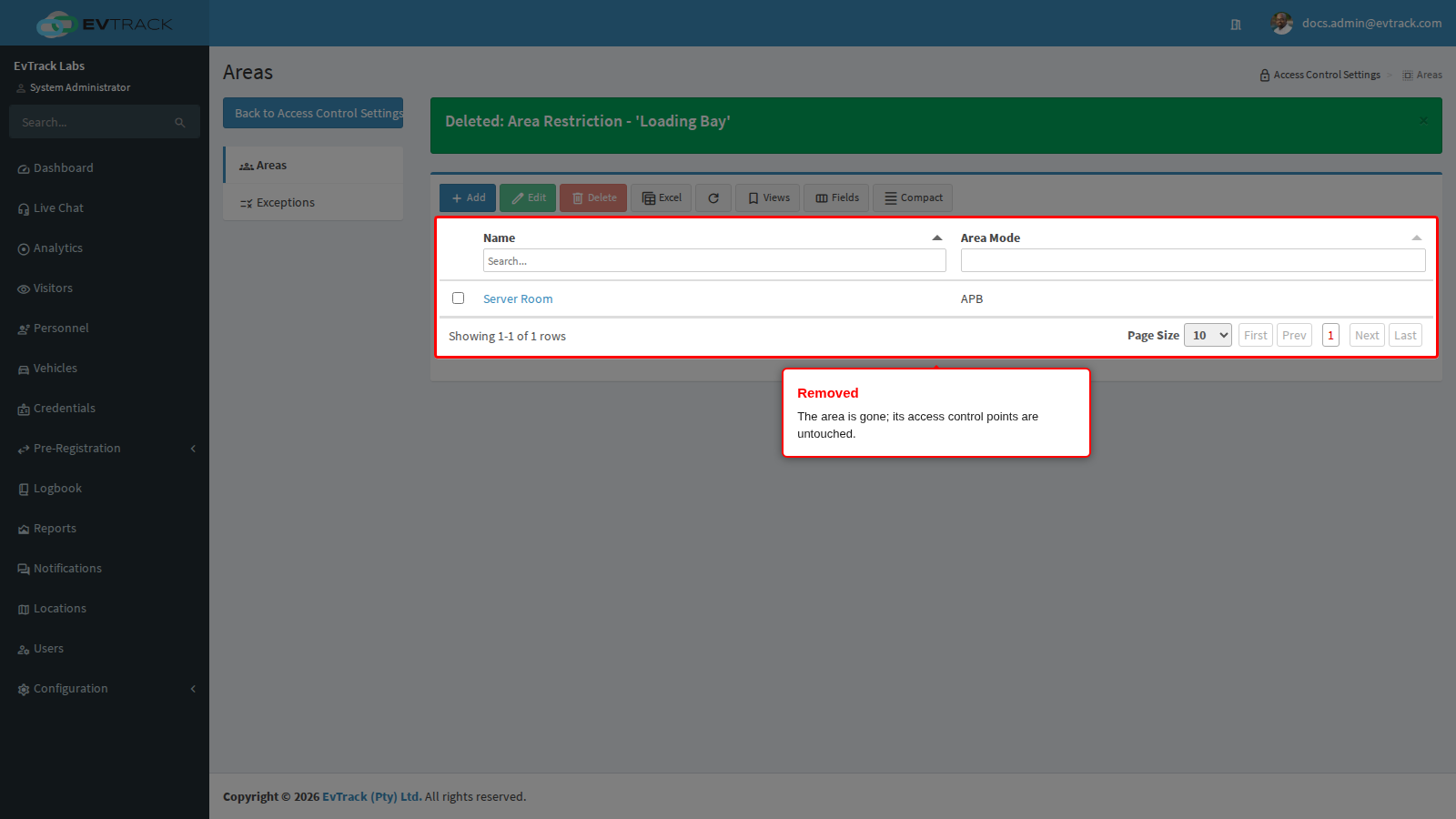Screen dimensions: 1456x819
Task: Select the Areas tab
Action: (313, 166)
